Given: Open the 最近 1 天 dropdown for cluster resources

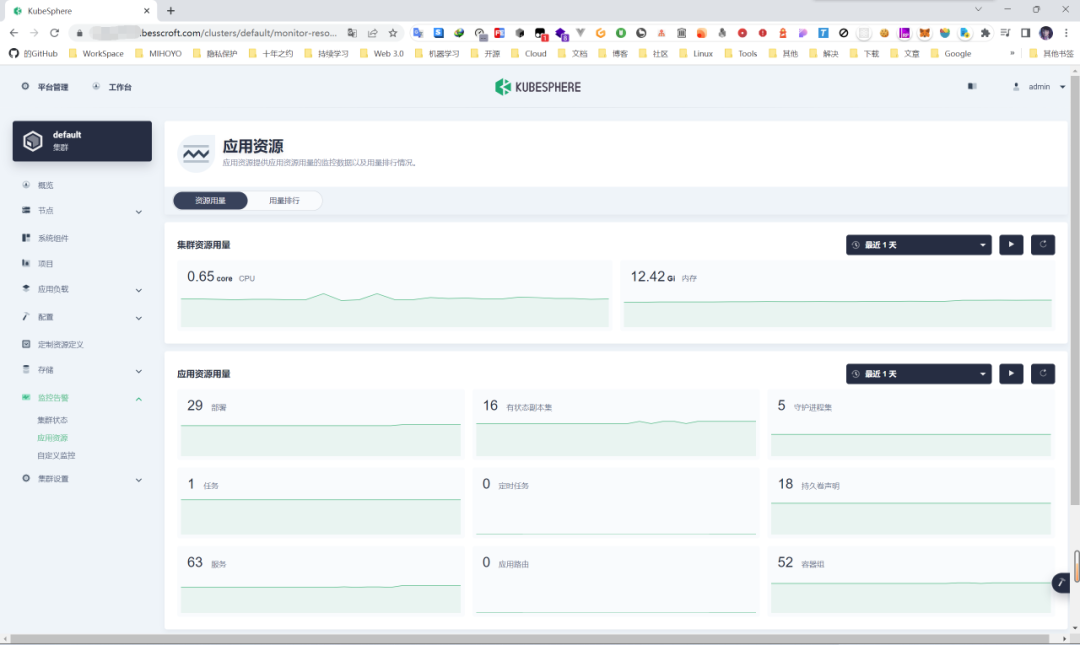Looking at the screenshot, I should [x=918, y=245].
